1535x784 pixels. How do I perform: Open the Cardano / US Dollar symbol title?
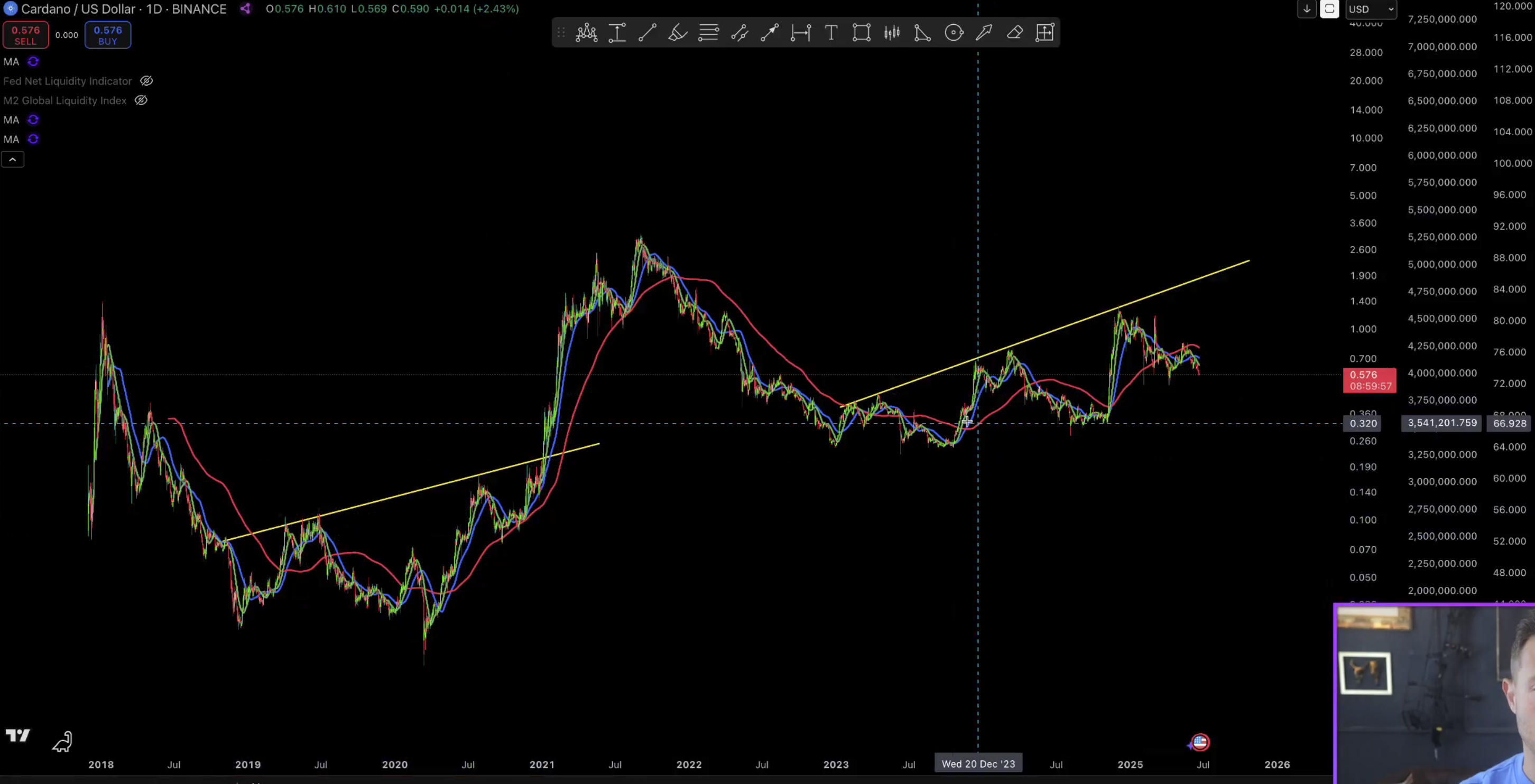(124, 9)
